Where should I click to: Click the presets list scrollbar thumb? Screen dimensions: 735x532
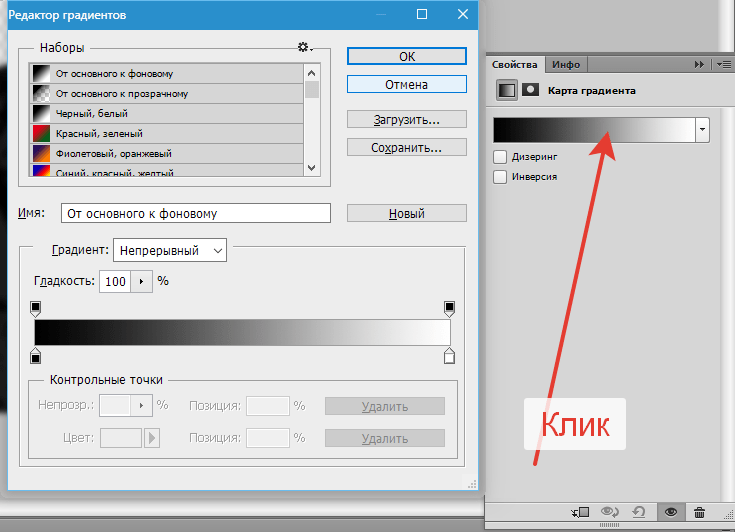(312, 89)
